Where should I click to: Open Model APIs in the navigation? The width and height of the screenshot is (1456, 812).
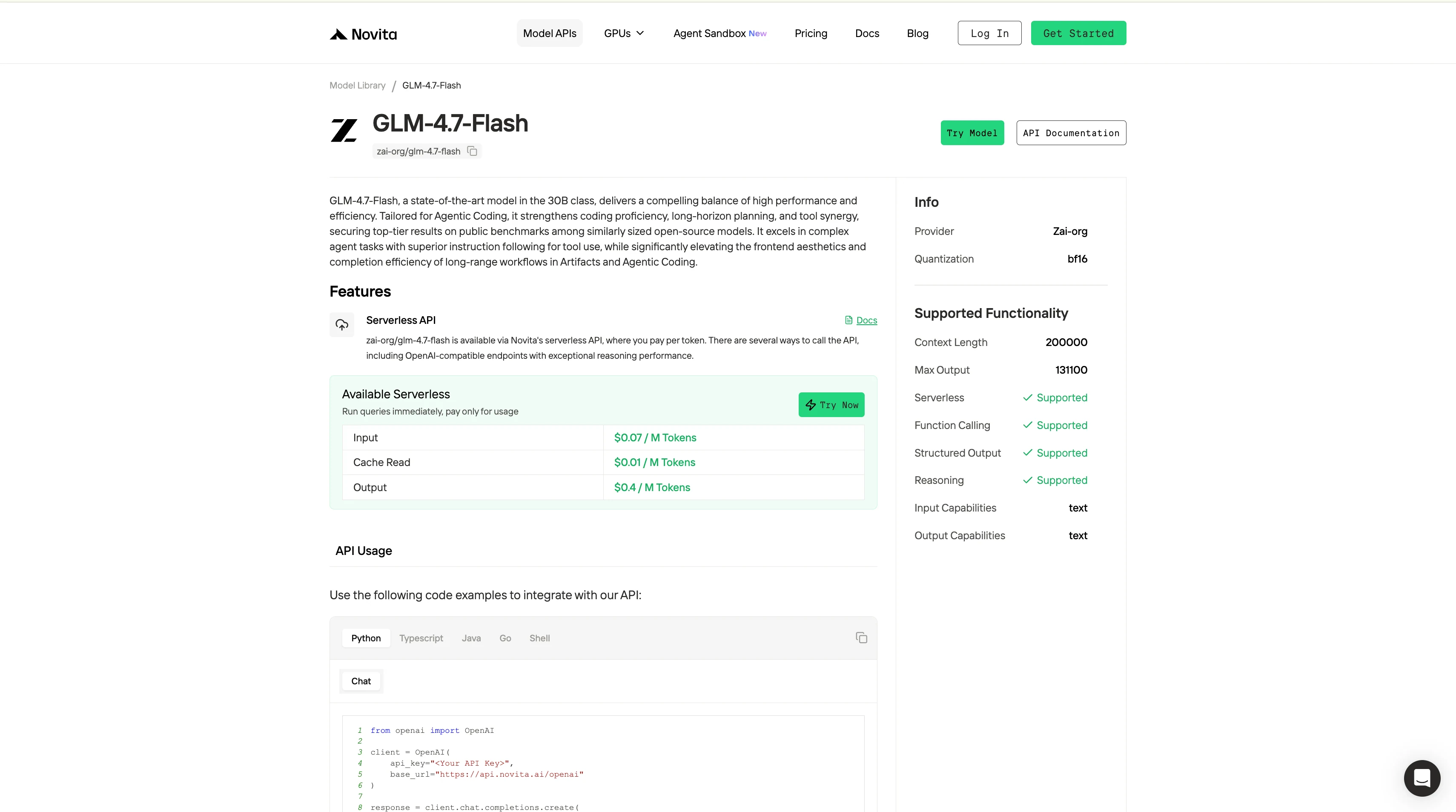(549, 33)
